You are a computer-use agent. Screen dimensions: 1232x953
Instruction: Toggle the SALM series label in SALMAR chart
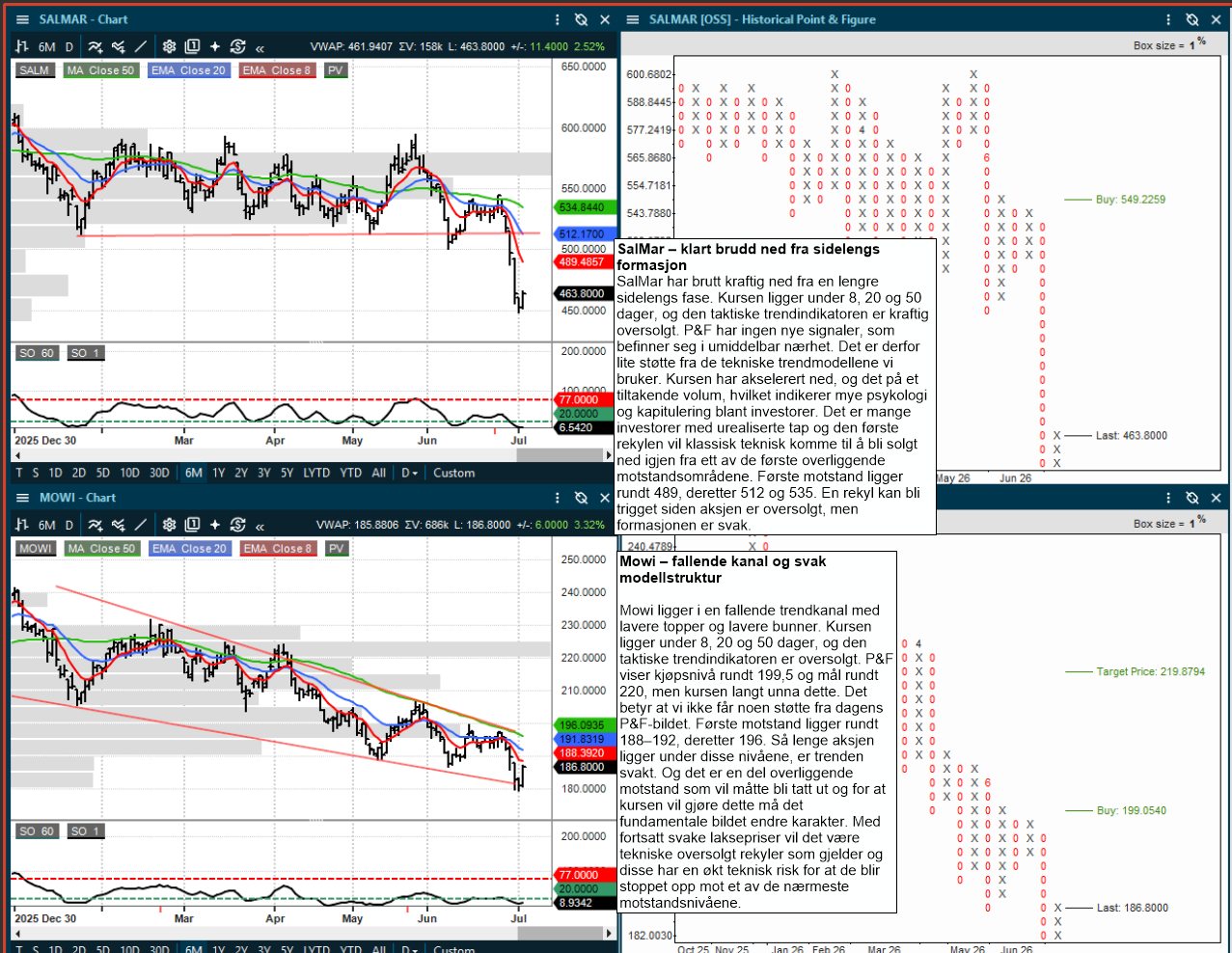(35, 70)
